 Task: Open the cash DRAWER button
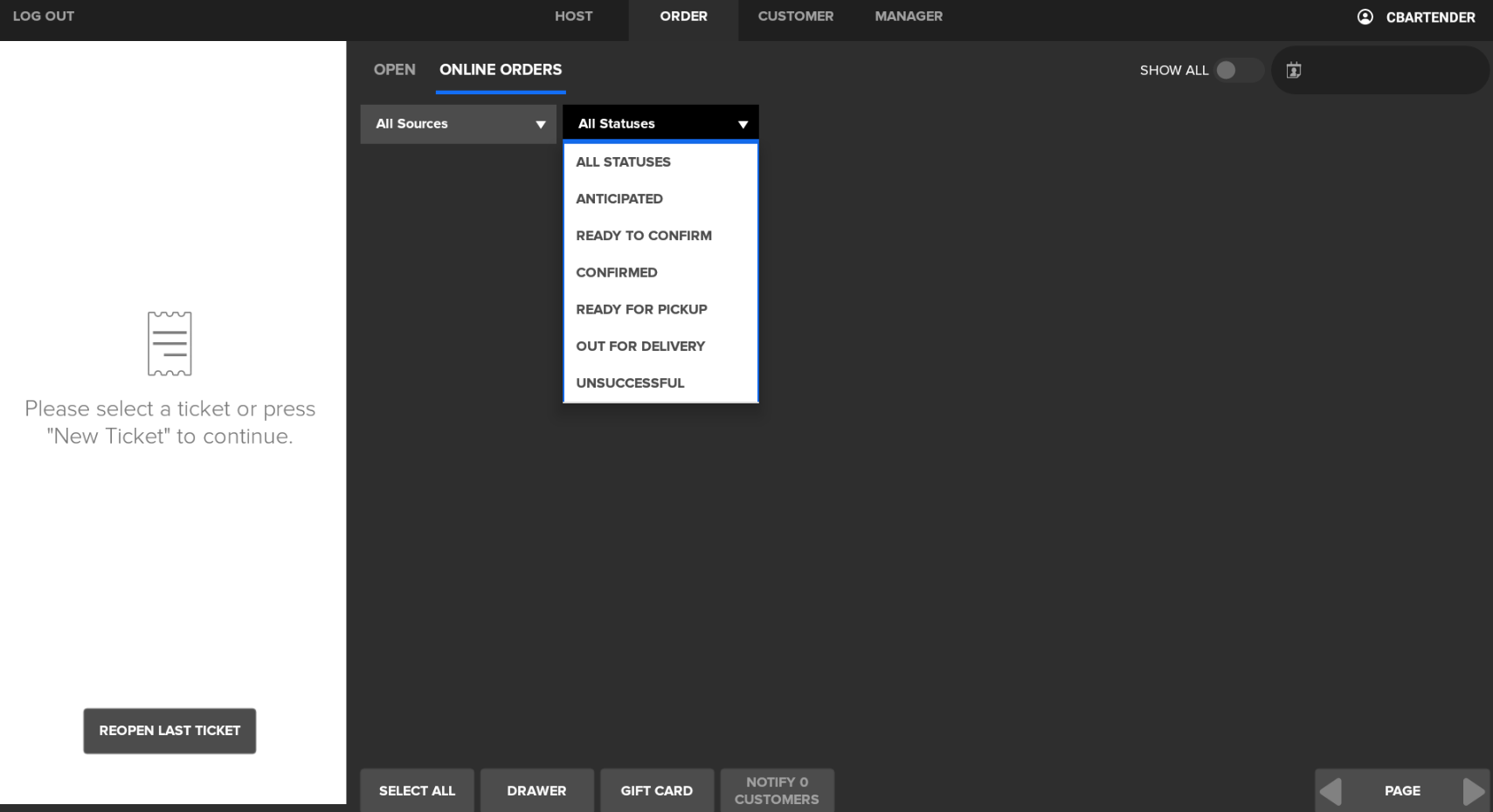[536, 790]
